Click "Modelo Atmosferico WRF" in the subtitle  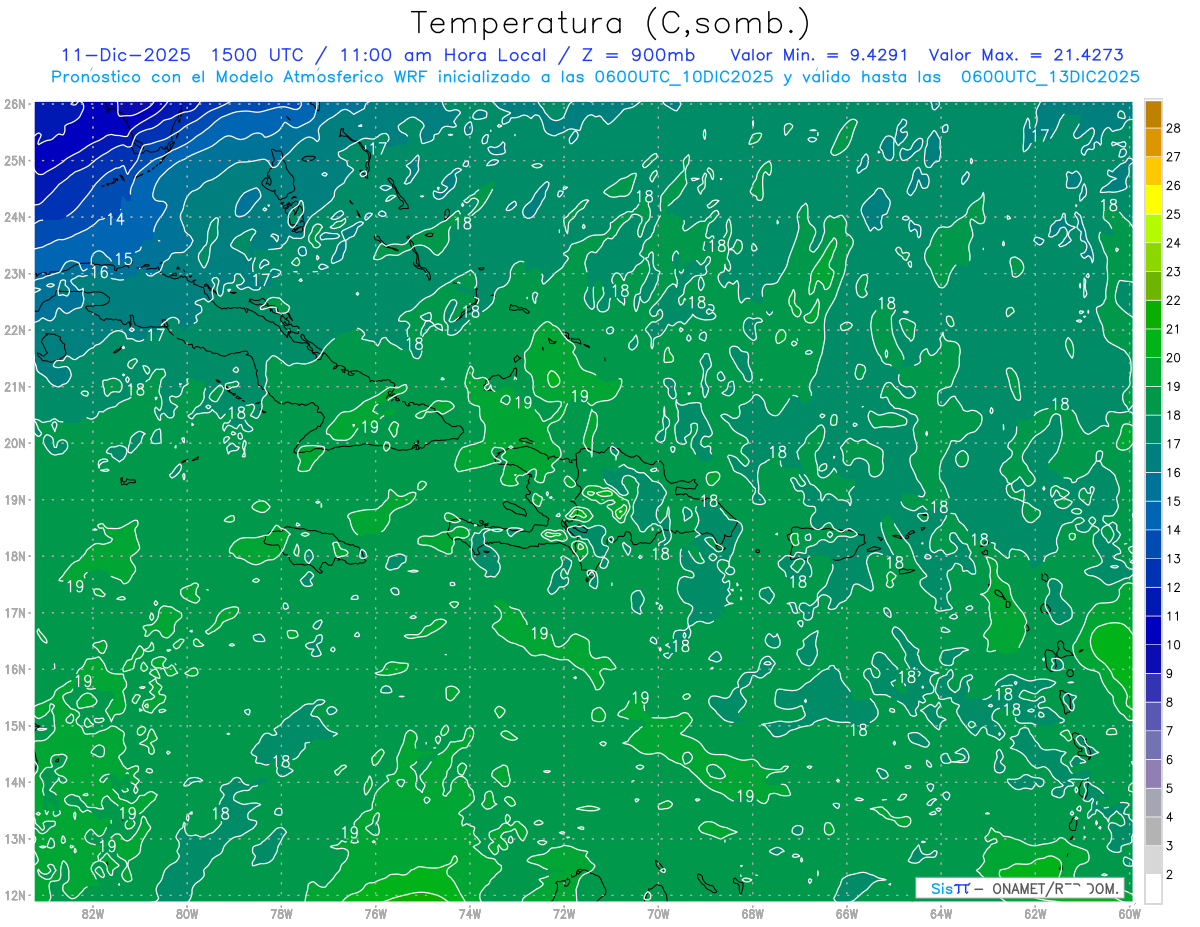[x=323, y=77]
